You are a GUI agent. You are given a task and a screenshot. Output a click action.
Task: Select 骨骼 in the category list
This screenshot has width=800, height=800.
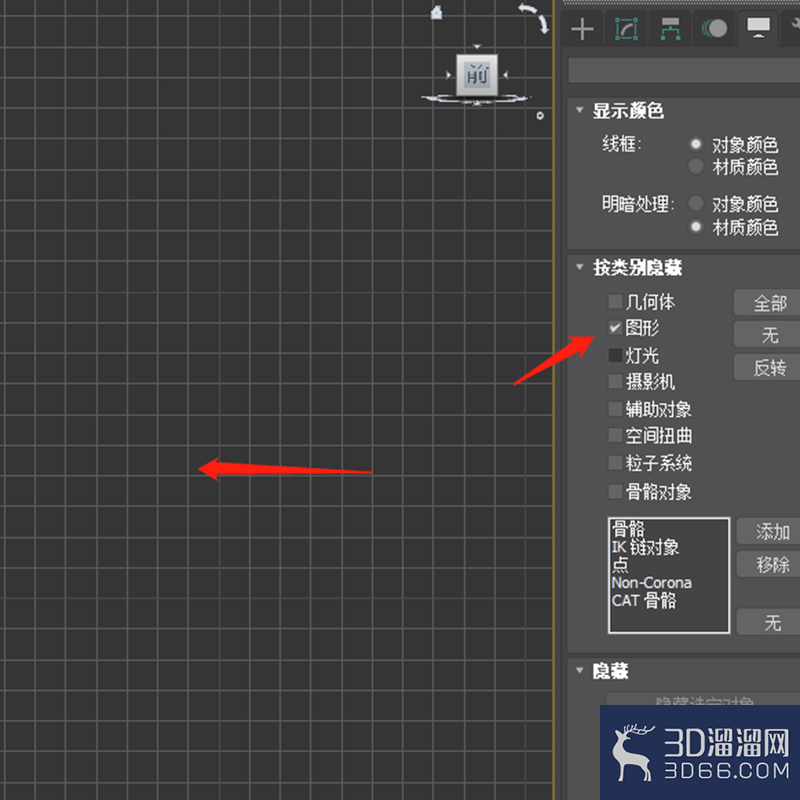(x=628, y=529)
